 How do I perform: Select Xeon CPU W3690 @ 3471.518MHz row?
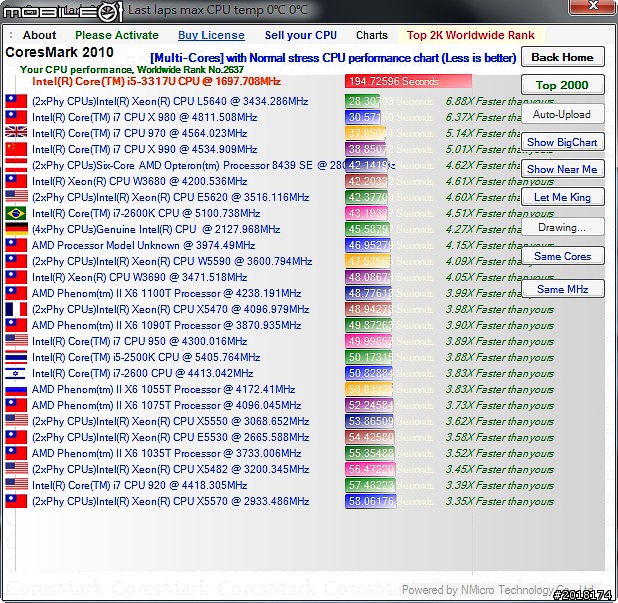click(140, 277)
